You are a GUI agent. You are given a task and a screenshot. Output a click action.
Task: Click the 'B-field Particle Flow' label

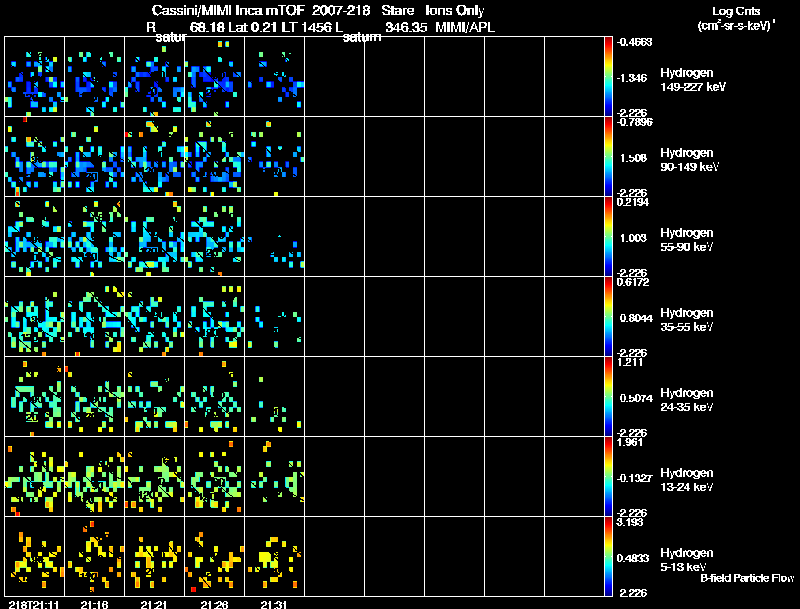click(x=747, y=578)
